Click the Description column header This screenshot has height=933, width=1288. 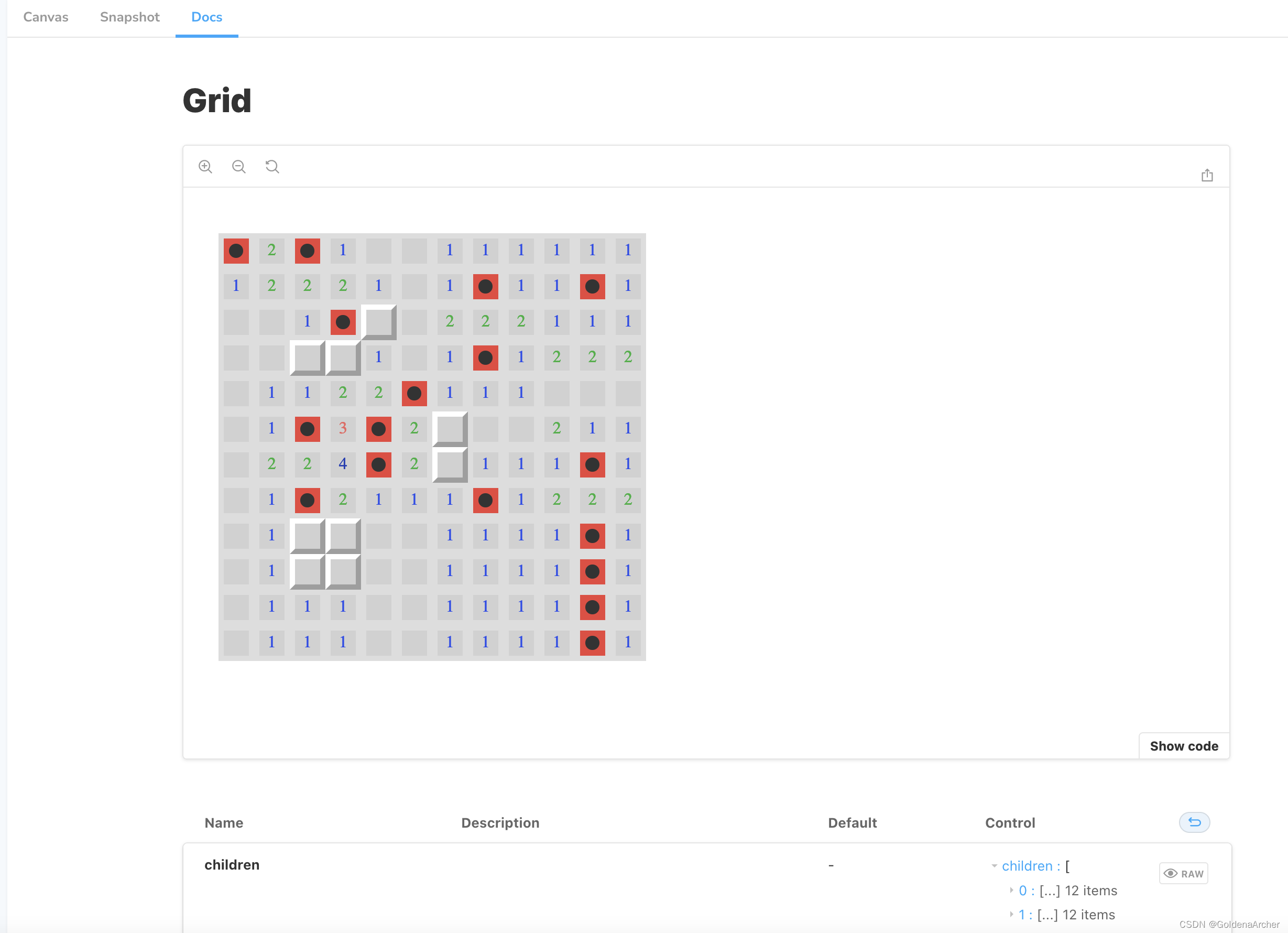(500, 823)
